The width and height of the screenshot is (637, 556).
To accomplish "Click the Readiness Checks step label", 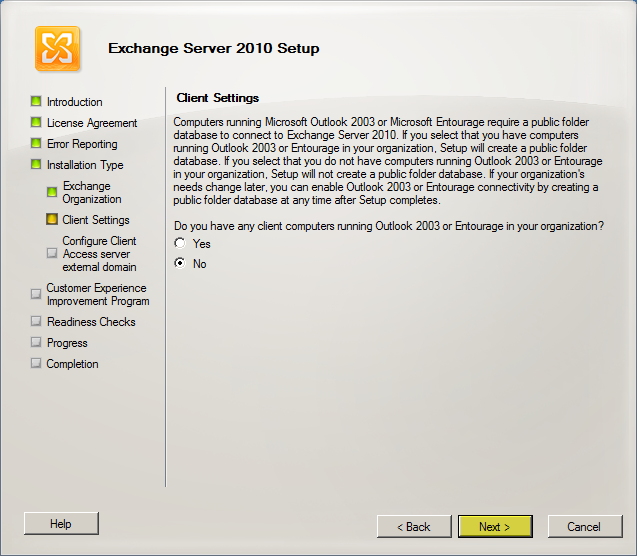I will 91,322.
